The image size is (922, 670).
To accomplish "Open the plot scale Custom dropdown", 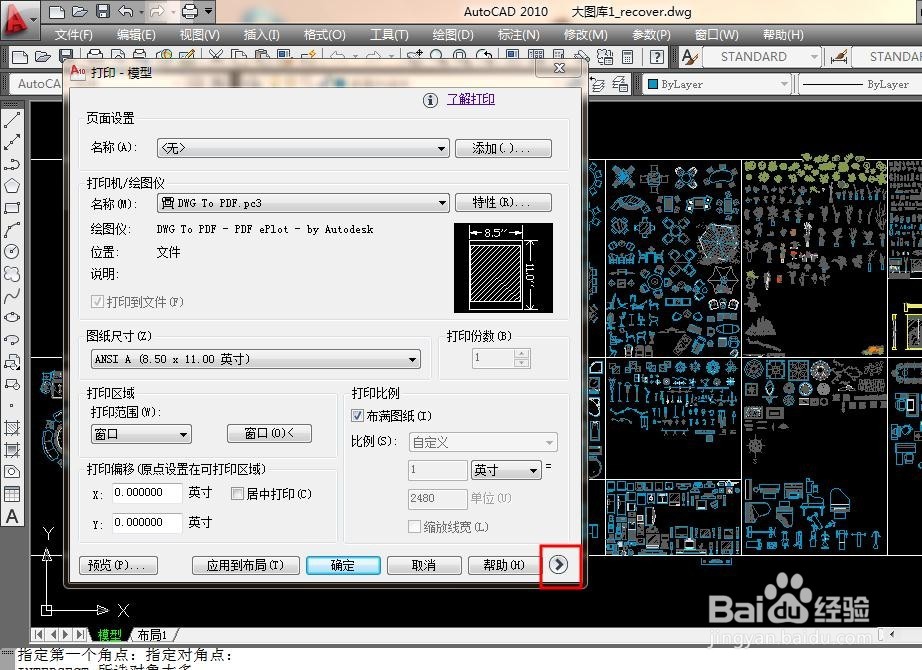I will point(483,442).
